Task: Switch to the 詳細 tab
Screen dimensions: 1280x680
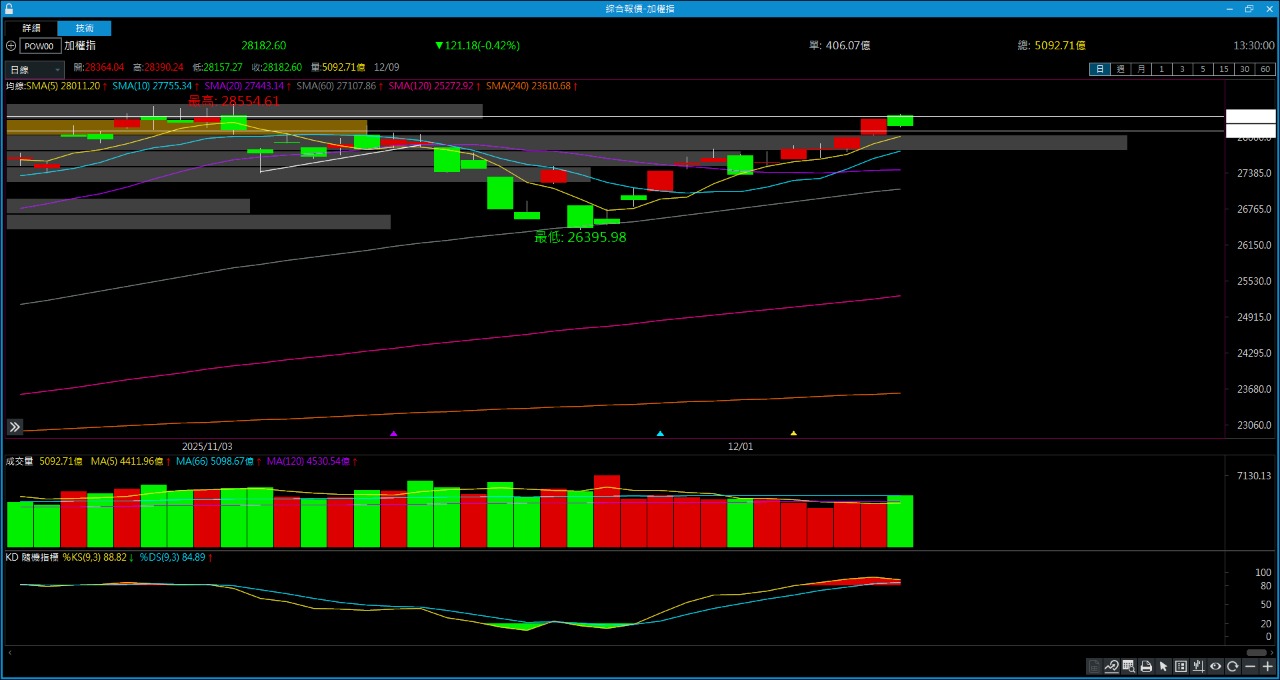Action: point(32,29)
